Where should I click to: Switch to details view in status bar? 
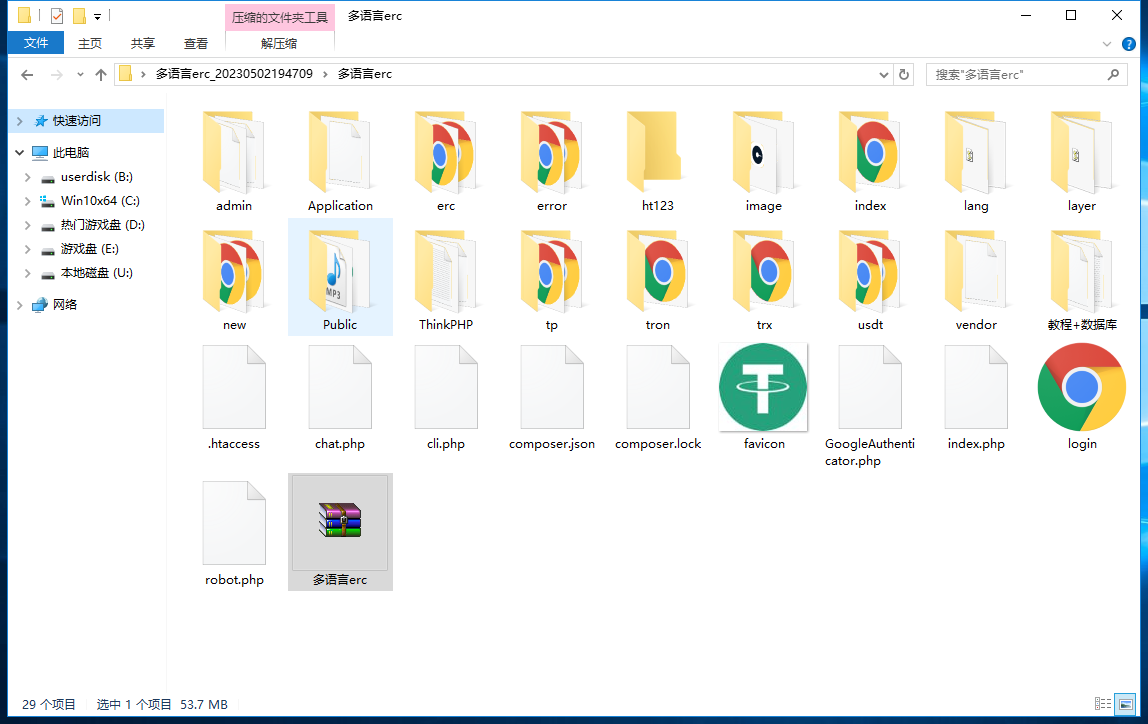click(1103, 704)
